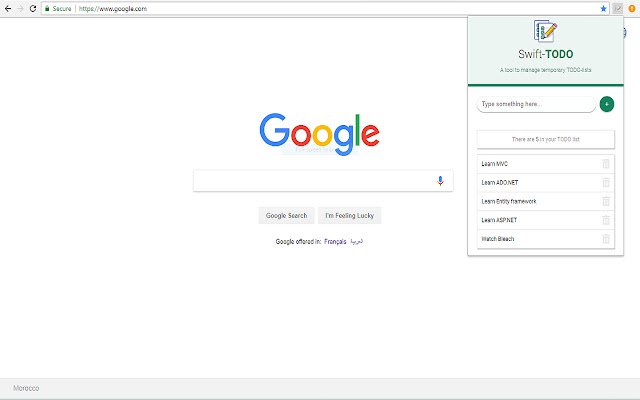Delete the Learn ADO.NET item via trash icon
Image resolution: width=640 pixels, height=400 pixels.
[x=606, y=182]
